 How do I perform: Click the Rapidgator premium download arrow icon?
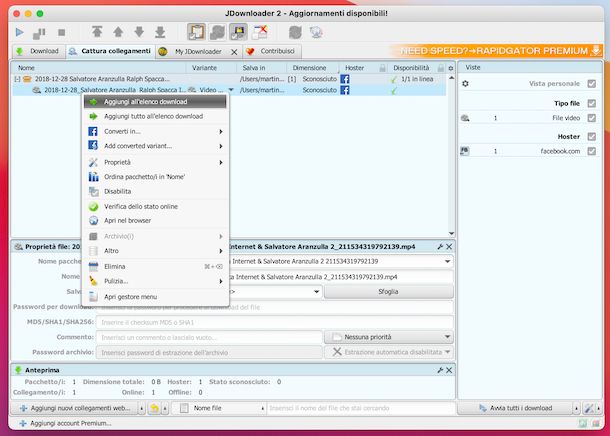(x=596, y=51)
